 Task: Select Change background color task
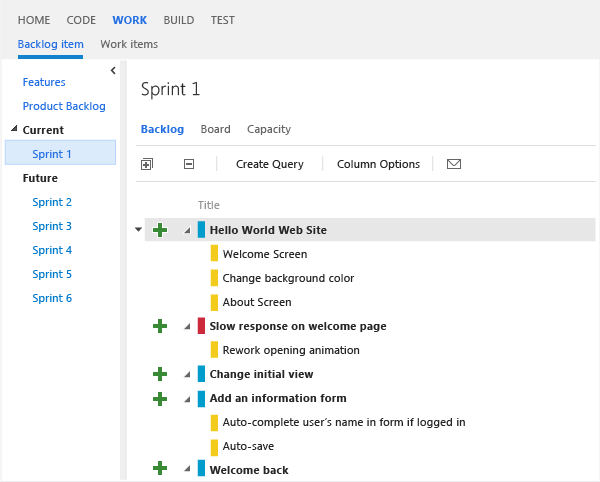[288, 278]
